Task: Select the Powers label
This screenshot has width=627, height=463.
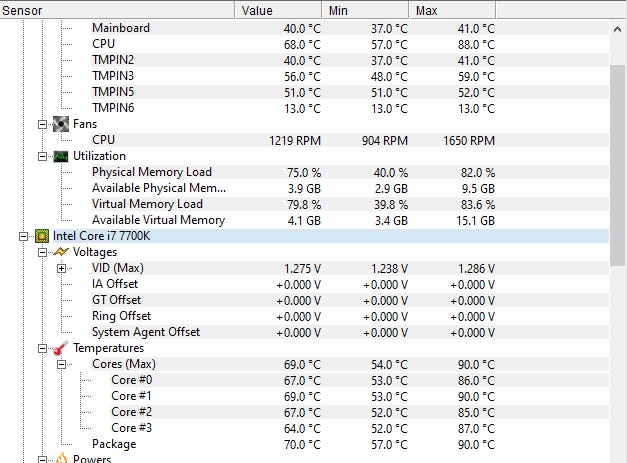Action: tap(92, 459)
